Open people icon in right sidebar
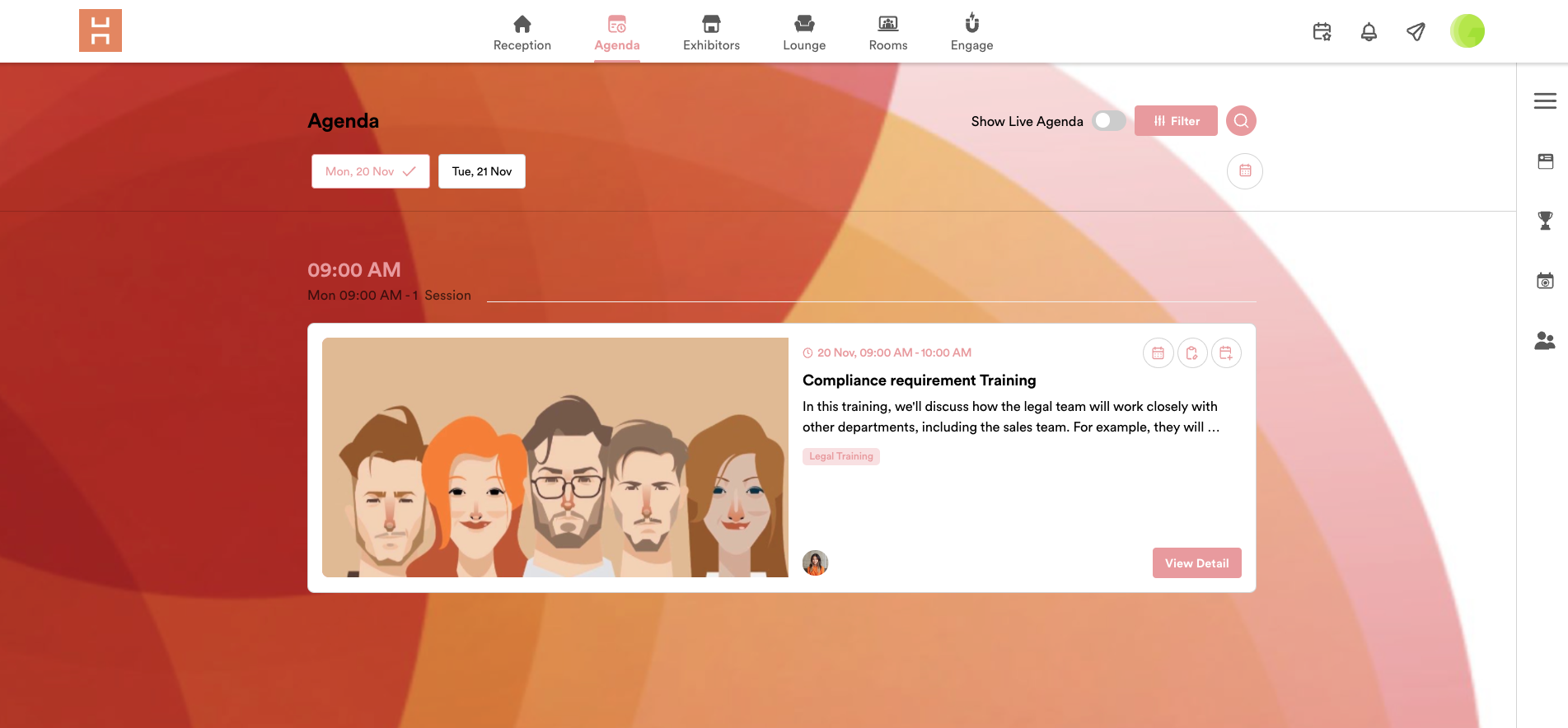Viewport: 1568px width, 728px height. click(1545, 341)
